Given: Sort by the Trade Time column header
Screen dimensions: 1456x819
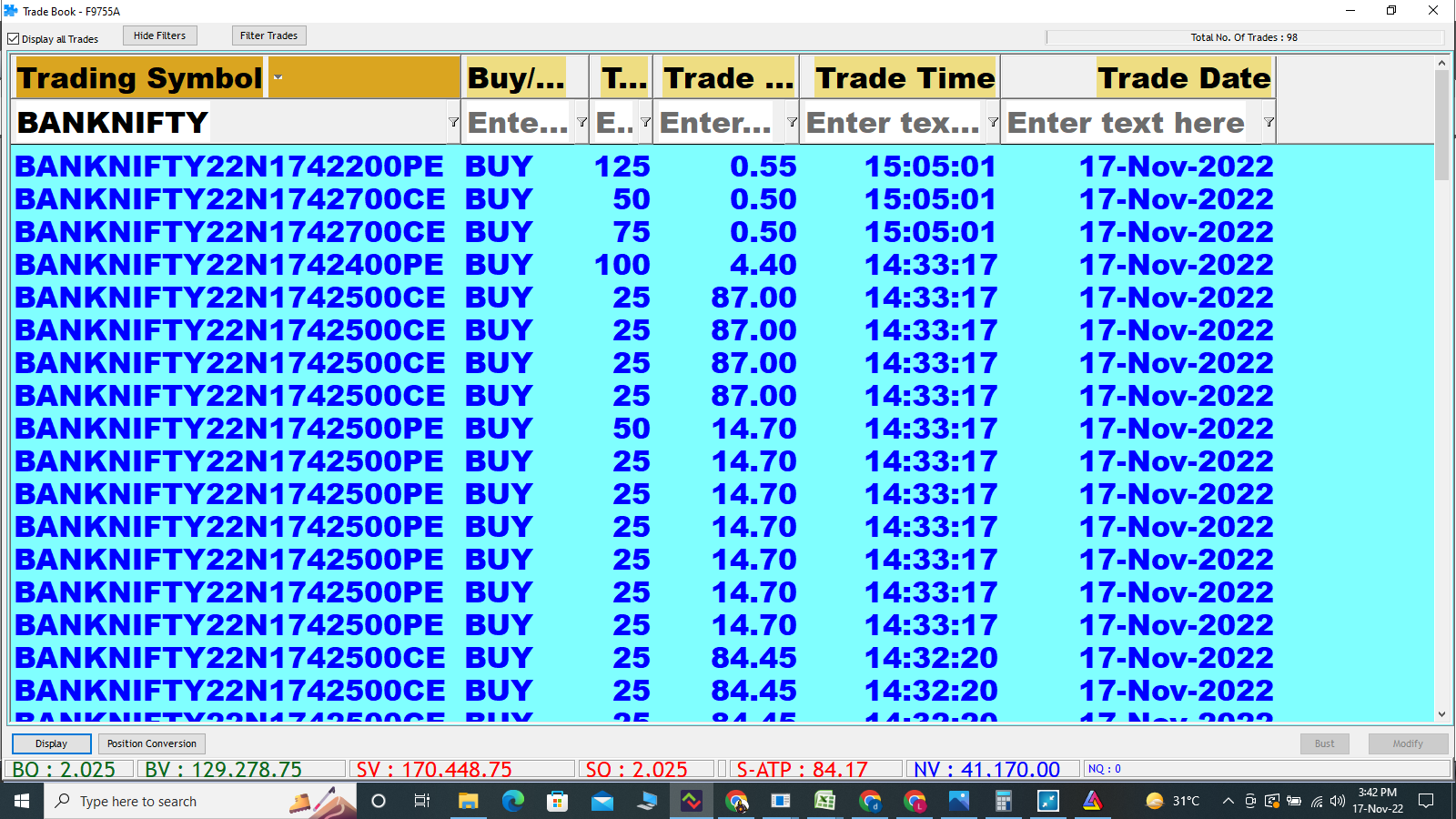Looking at the screenshot, I should click(905, 78).
